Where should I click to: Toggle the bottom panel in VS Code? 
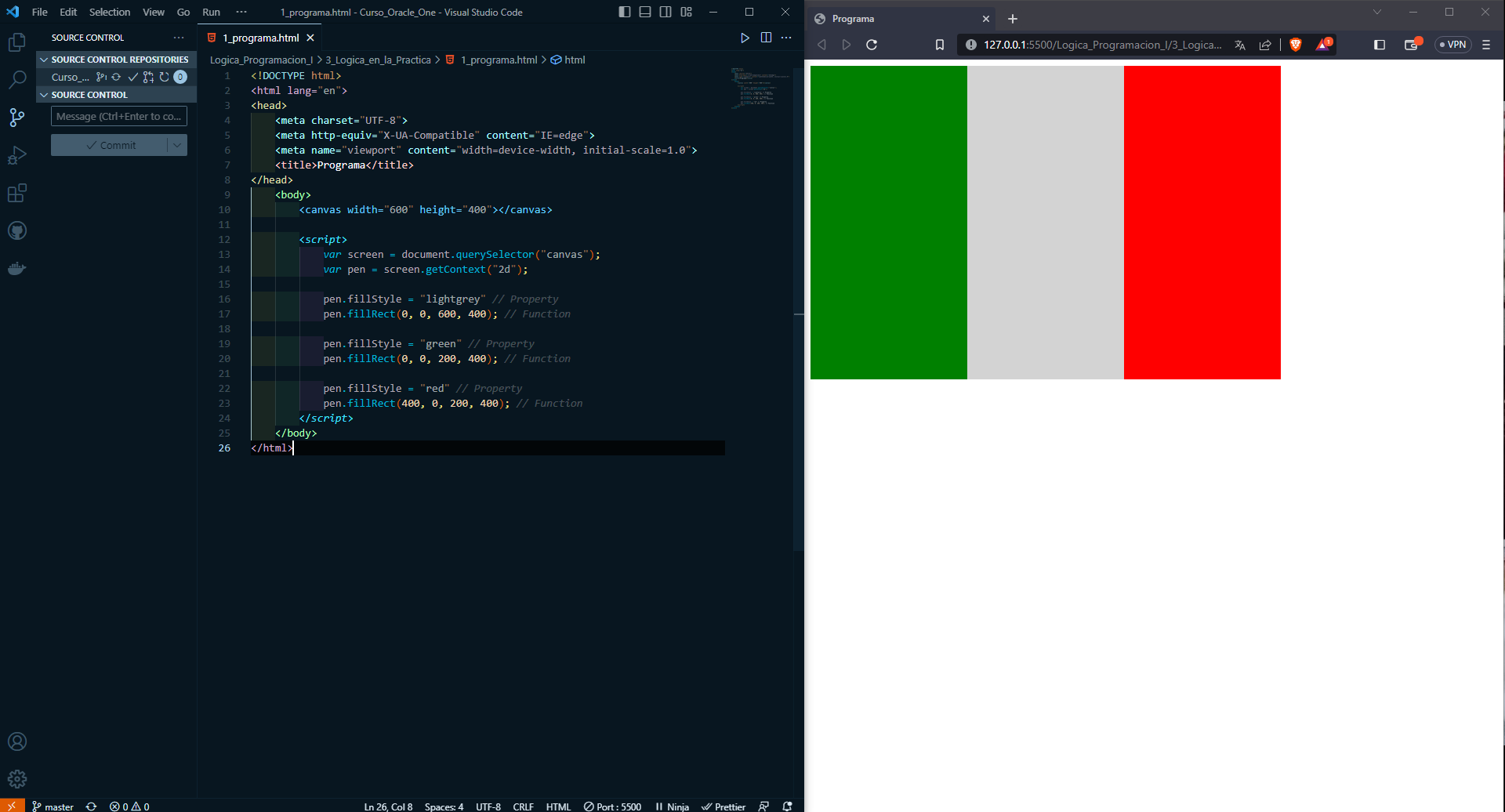pos(645,12)
